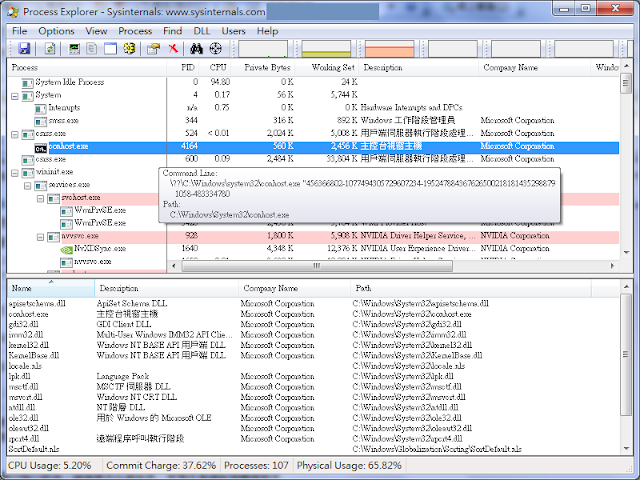
Task: Open the Process menu
Action: 135,31
